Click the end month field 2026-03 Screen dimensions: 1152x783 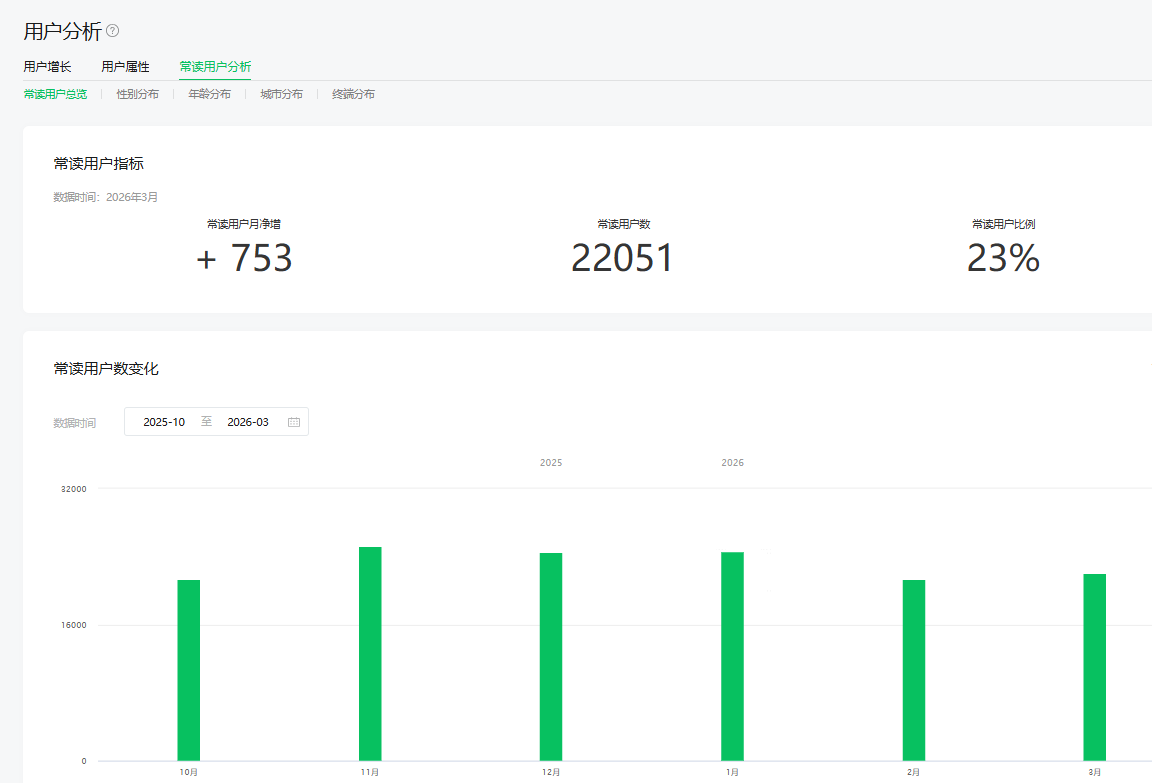248,422
